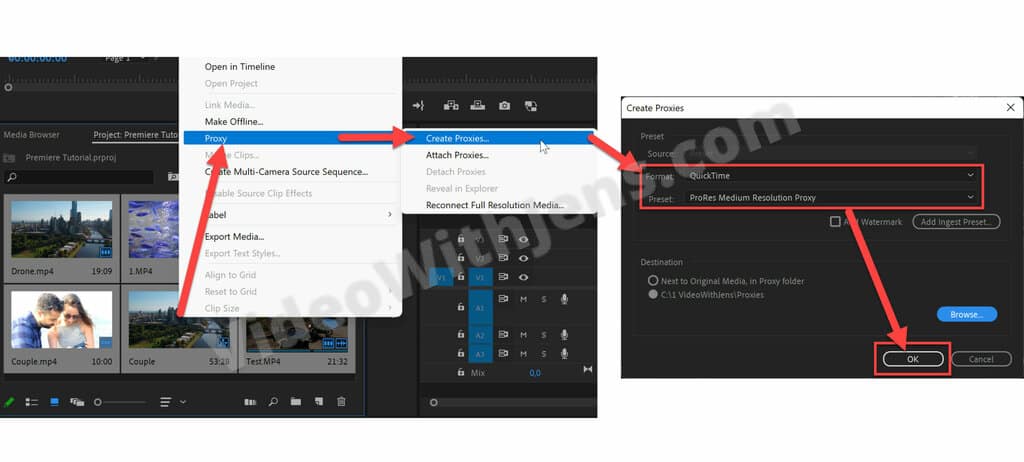Switch to the Media Browser tab

(31, 135)
